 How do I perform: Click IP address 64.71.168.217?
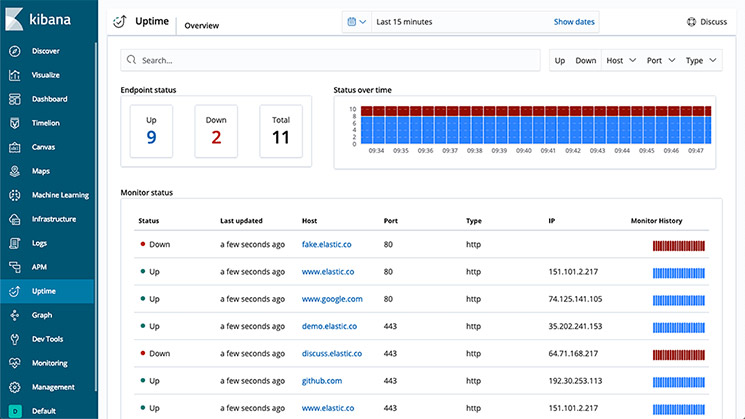(x=573, y=353)
